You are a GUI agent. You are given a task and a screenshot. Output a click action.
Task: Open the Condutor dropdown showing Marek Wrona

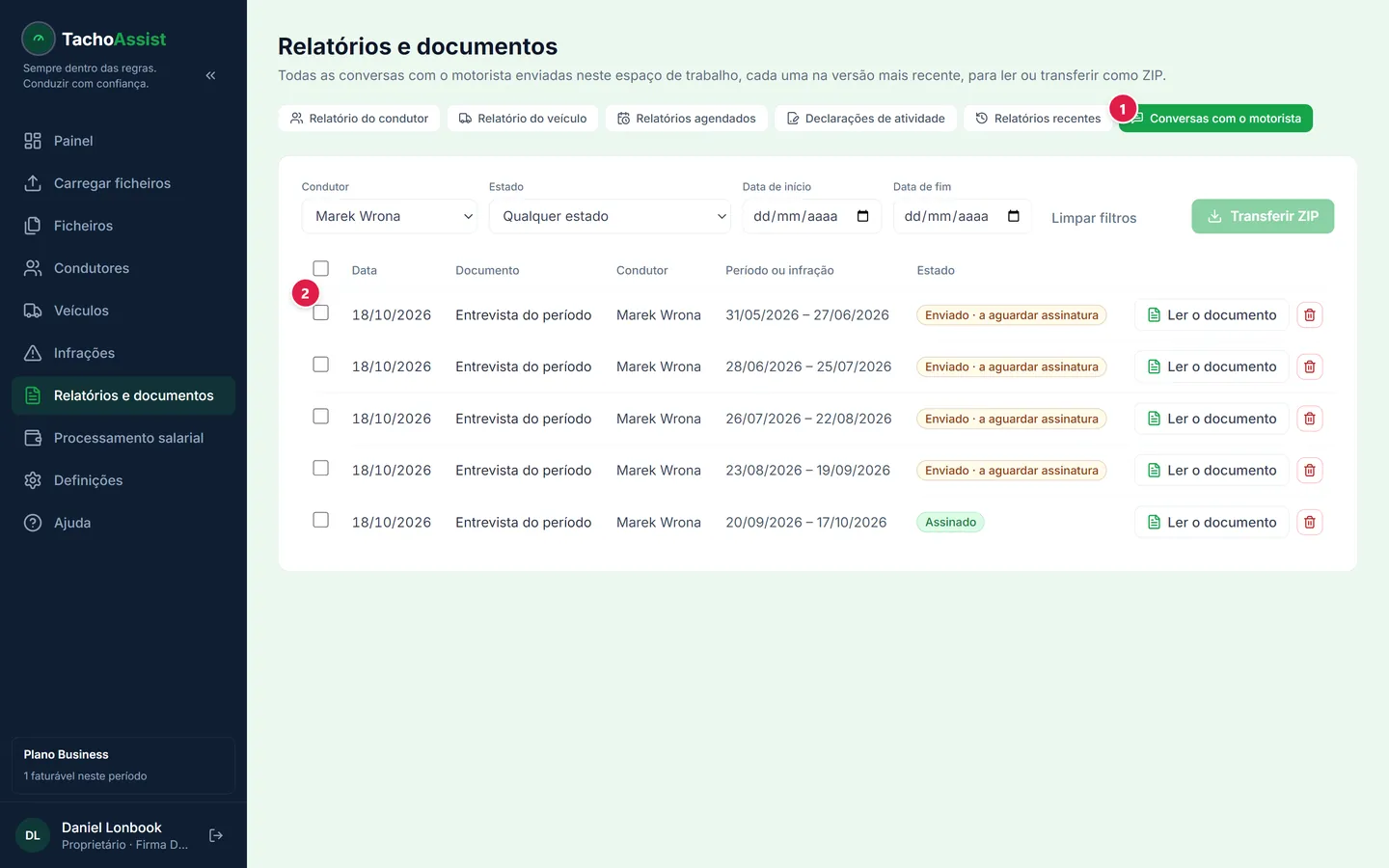390,216
